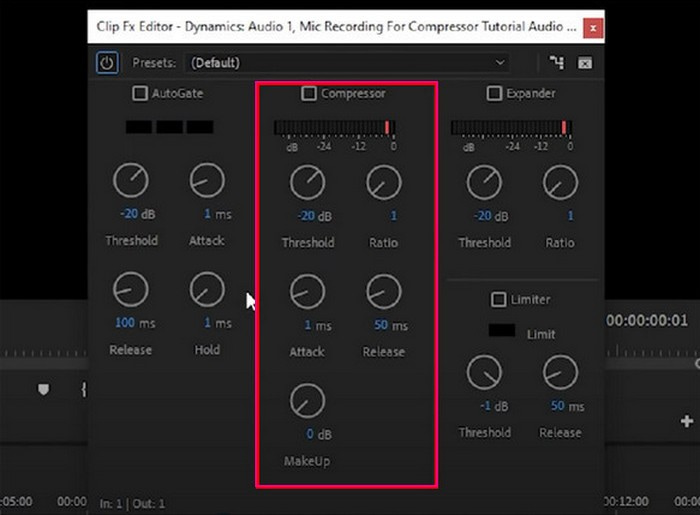Click AutoGate Release value 100 ms
This screenshot has height=515, width=700.
click(x=135, y=323)
